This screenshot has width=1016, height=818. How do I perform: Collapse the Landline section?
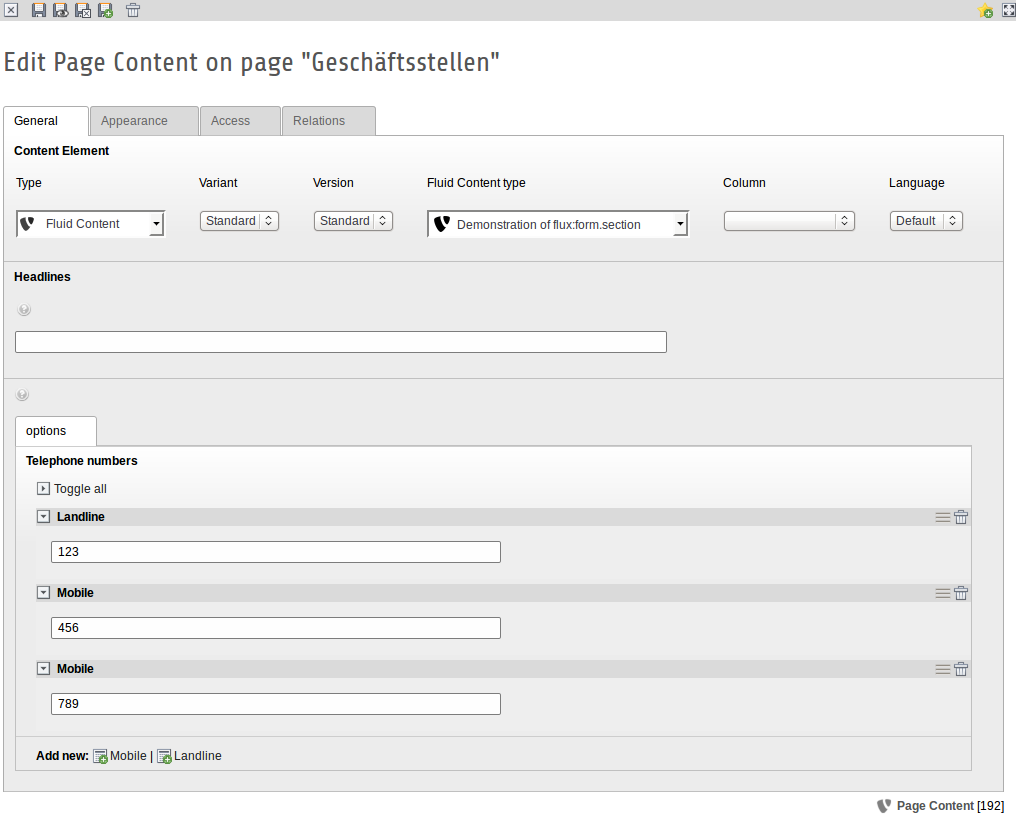coord(43,517)
